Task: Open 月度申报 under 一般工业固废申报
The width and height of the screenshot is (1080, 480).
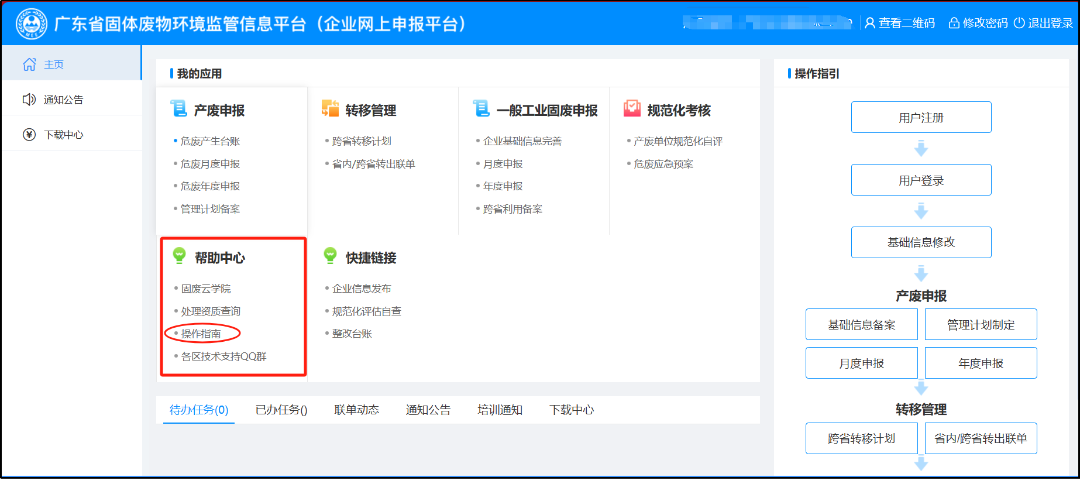Action: [503, 164]
